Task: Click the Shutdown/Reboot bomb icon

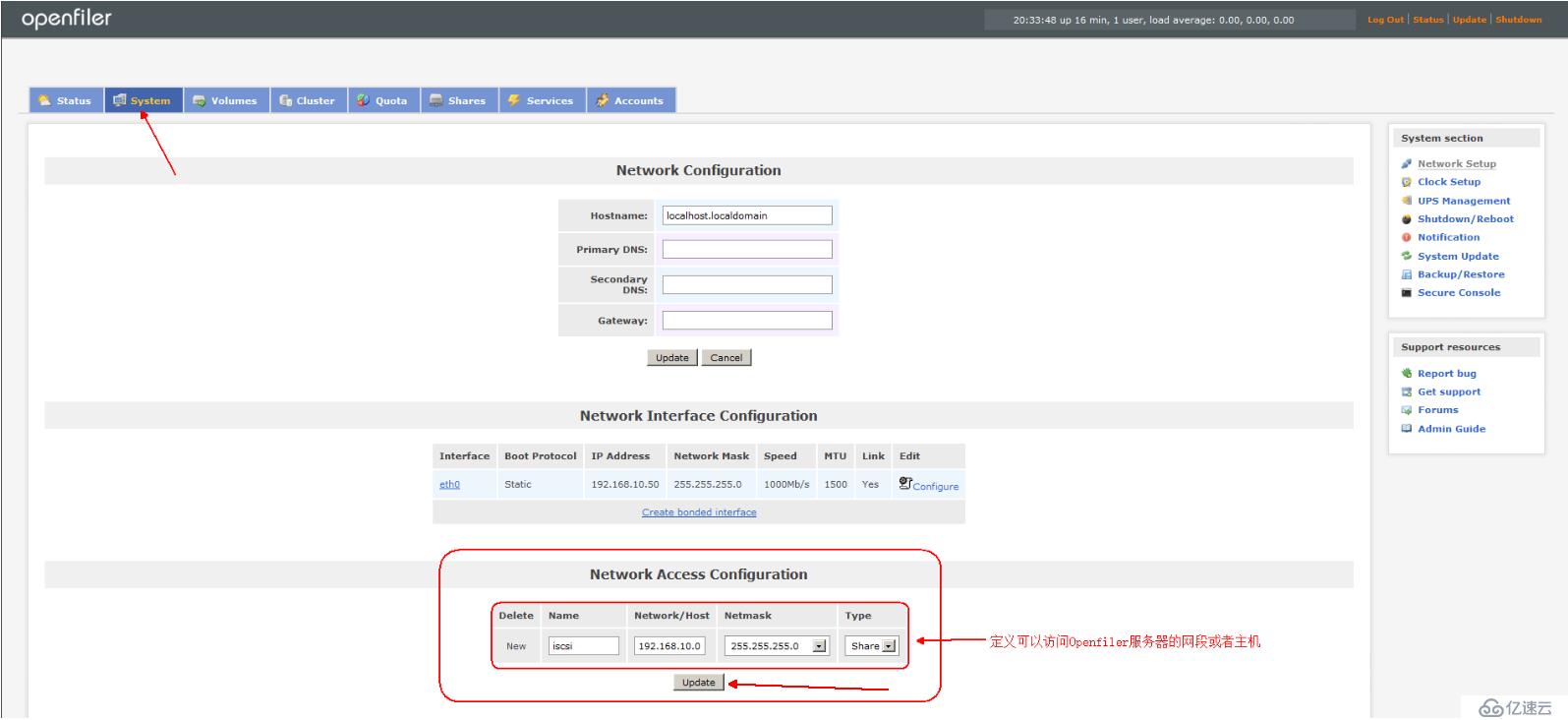Action: tap(1407, 219)
